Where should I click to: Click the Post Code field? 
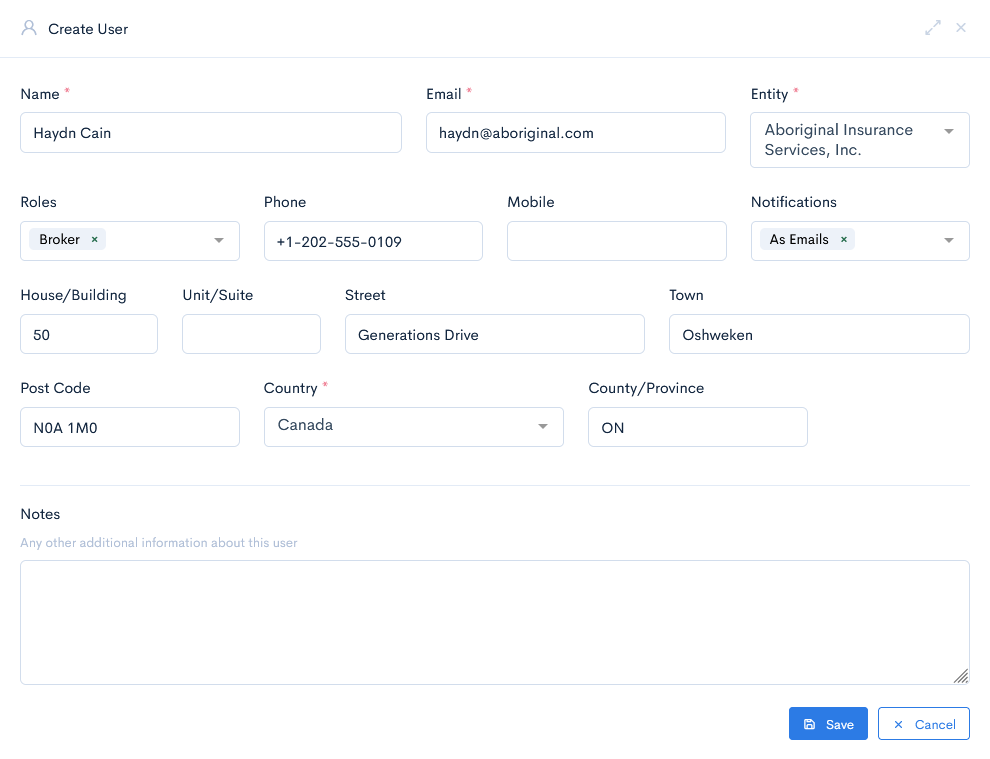(129, 427)
